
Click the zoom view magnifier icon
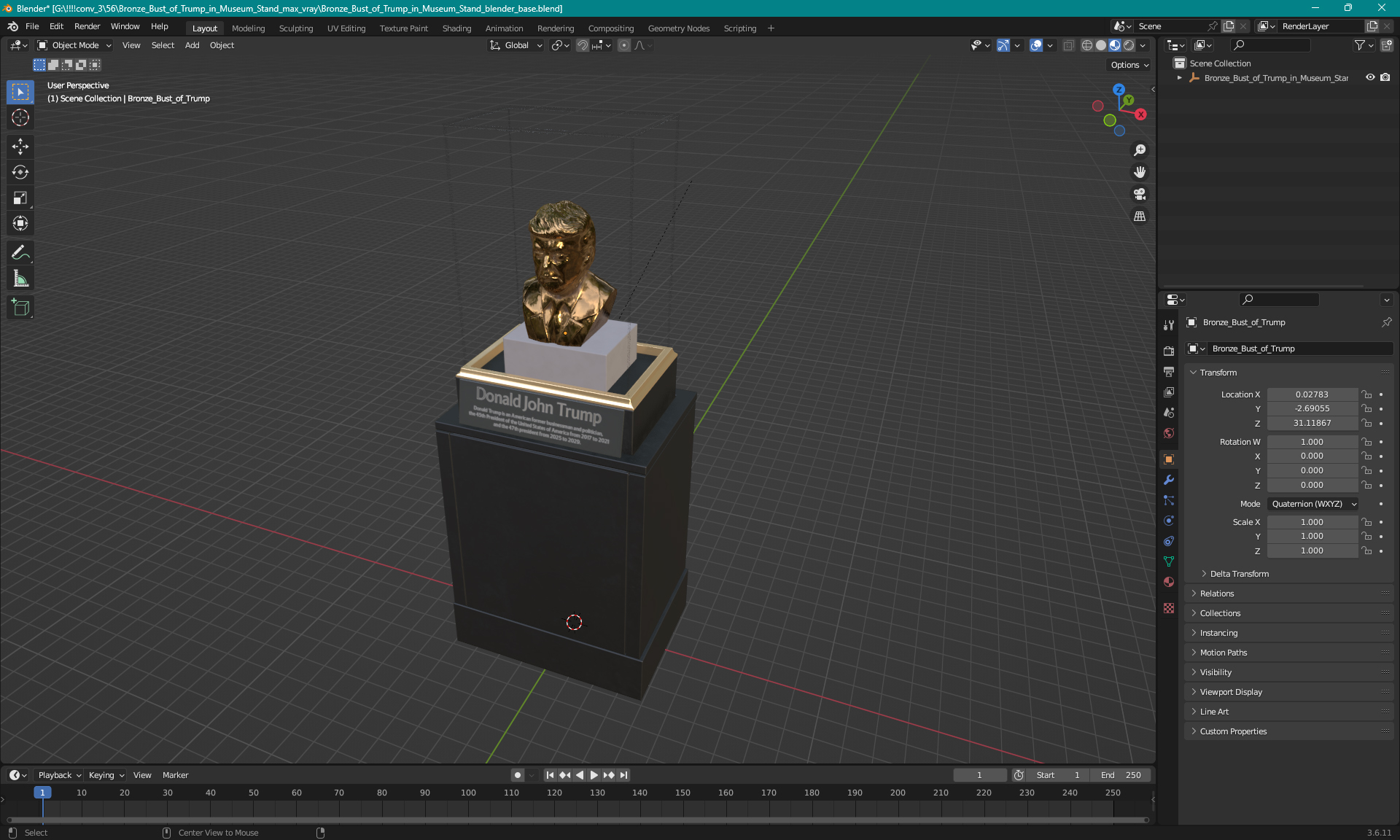click(1140, 150)
